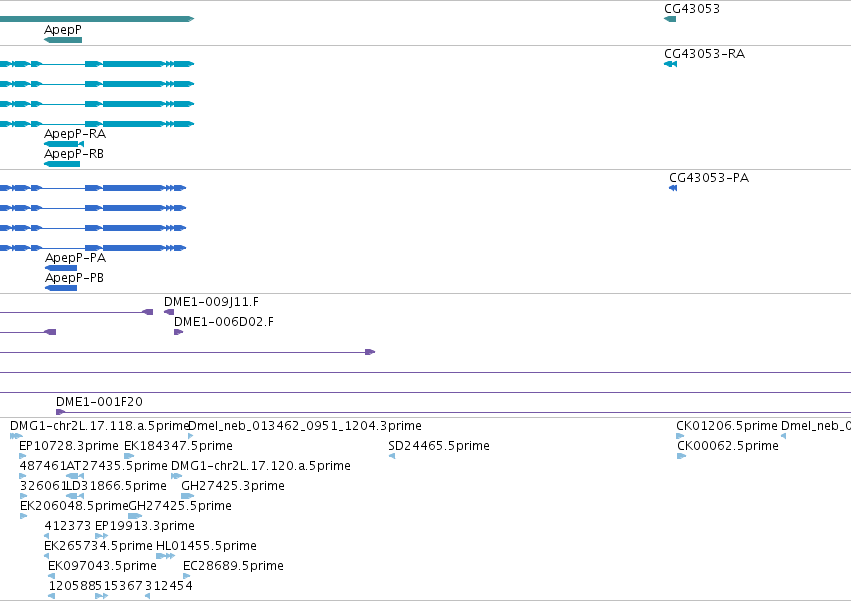The height and width of the screenshot is (601, 851).
Task: Select the DMG1-chr2L.17.118.a.5prime label
Action: pyautogui.click(x=99, y=426)
